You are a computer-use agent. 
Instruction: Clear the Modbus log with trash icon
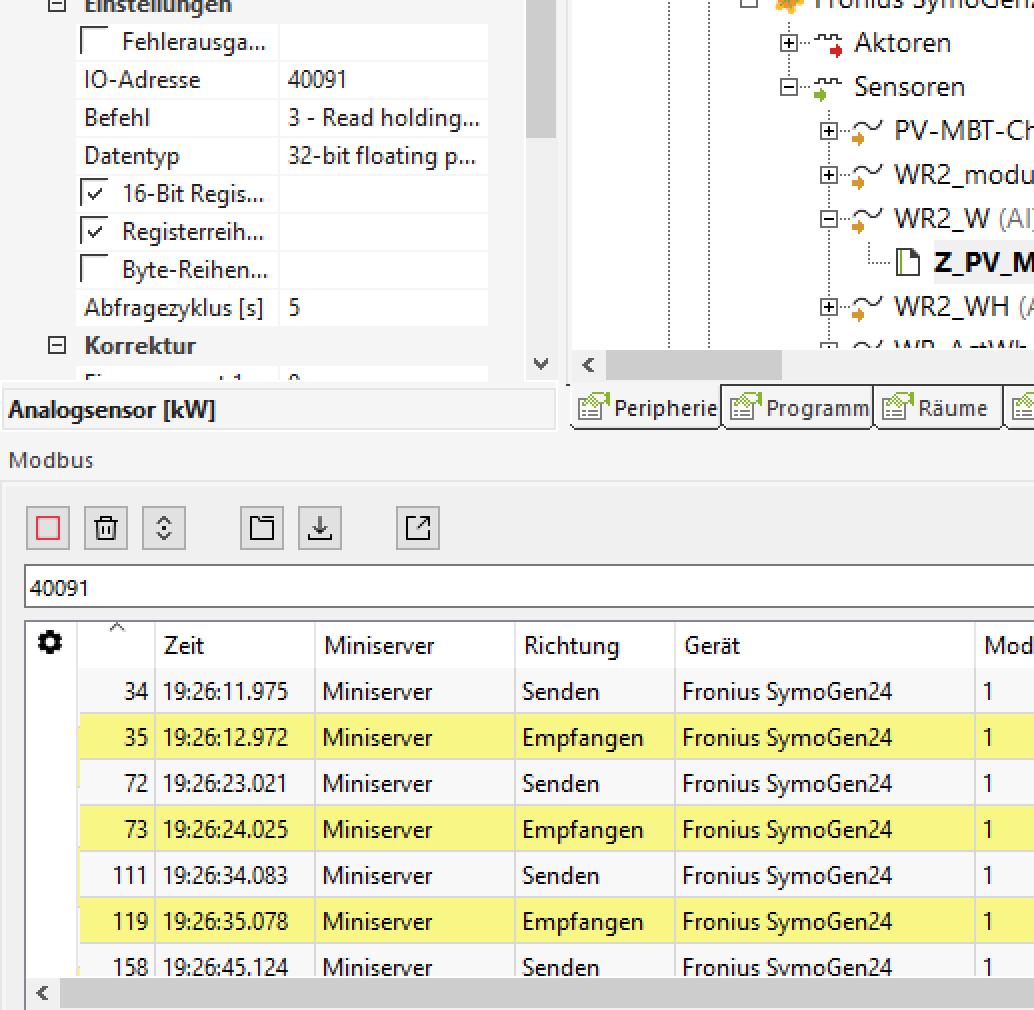pos(106,528)
